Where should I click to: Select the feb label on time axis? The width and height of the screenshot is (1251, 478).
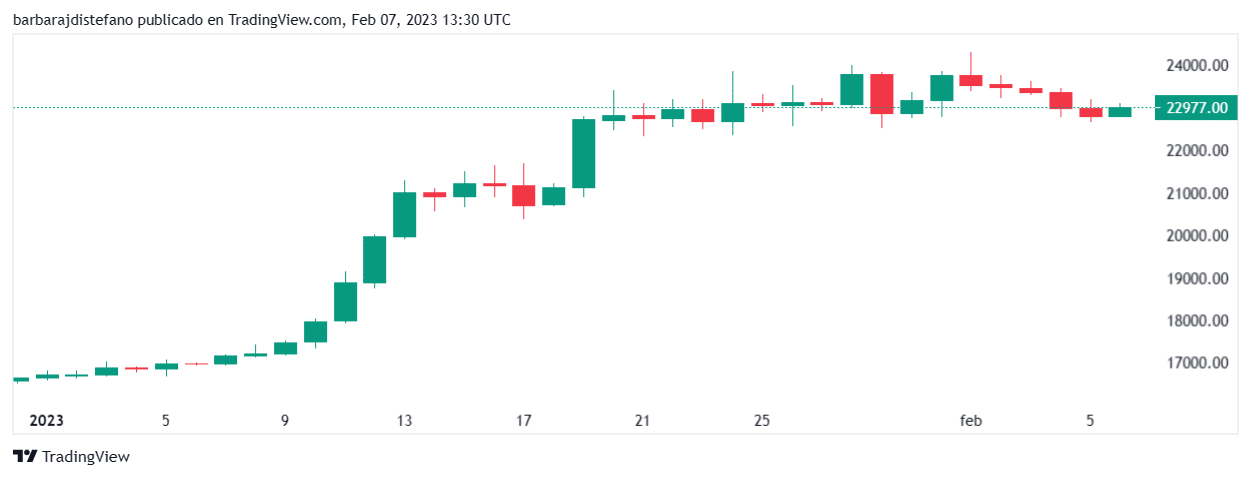pyautogui.click(x=971, y=421)
